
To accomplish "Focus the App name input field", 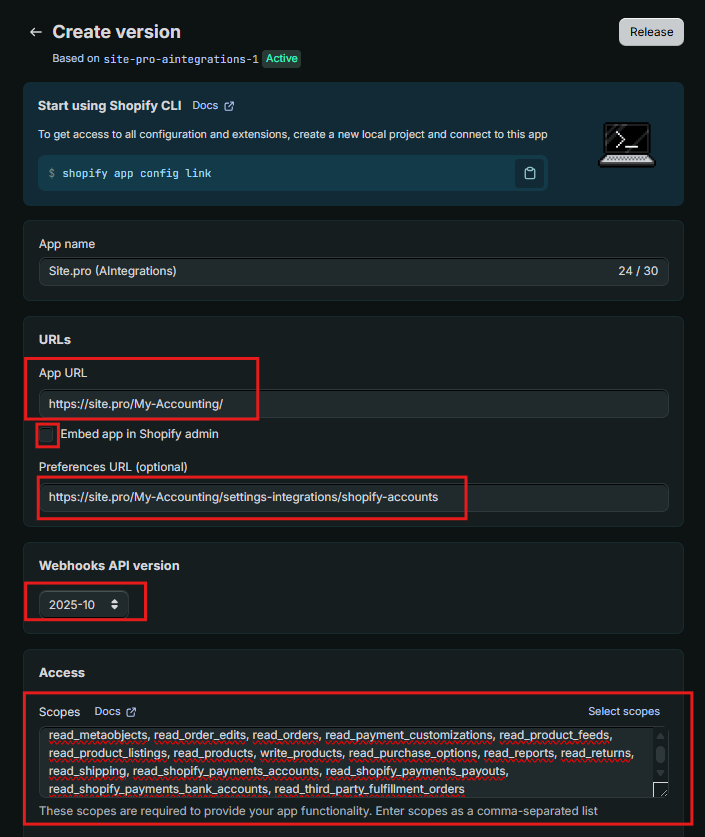I will [353, 271].
